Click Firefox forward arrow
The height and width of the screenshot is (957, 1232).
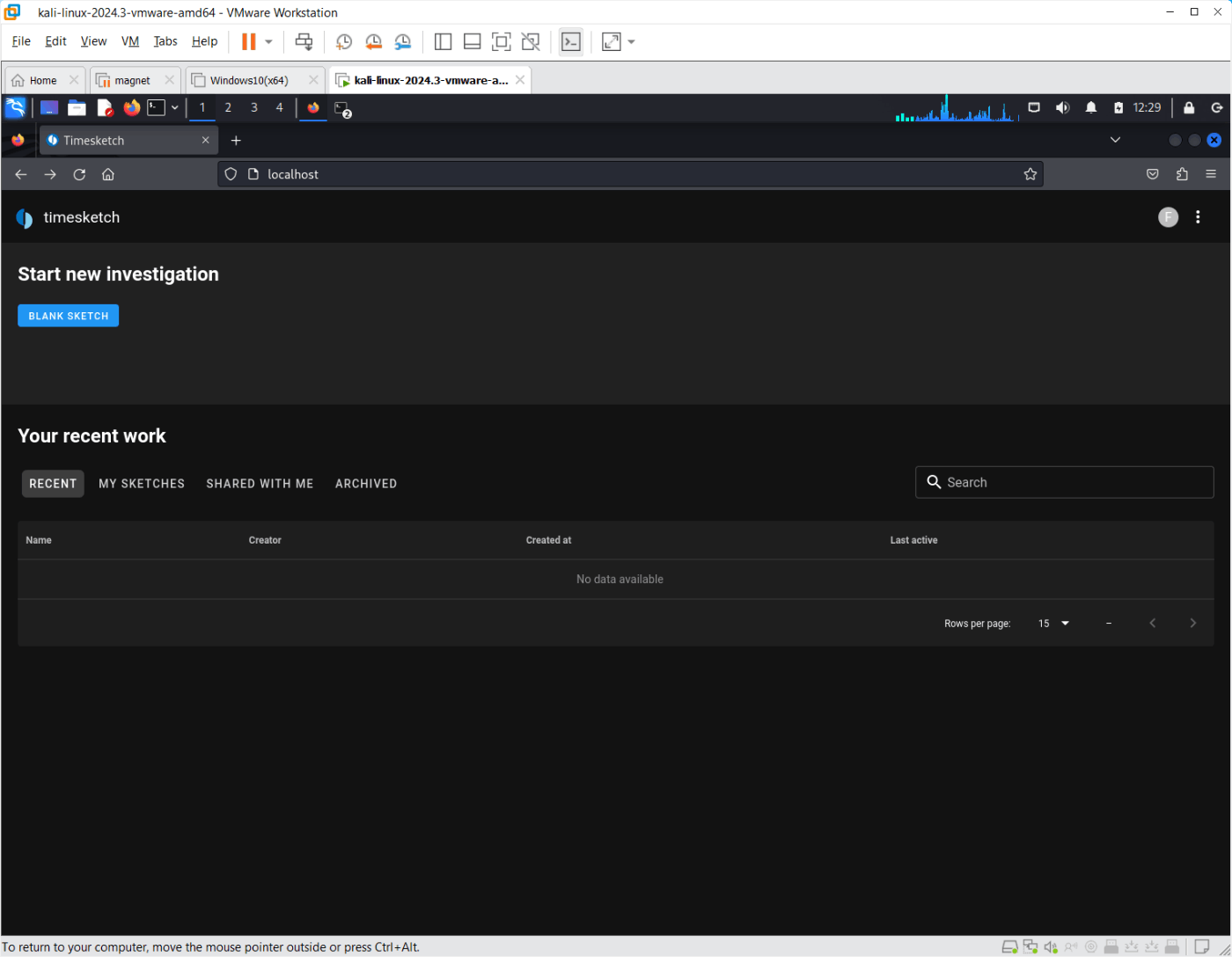pyautogui.click(x=50, y=174)
